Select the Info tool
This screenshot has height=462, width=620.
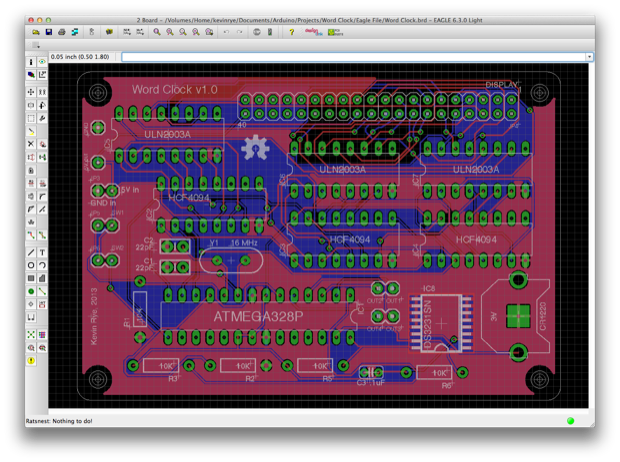[31, 62]
